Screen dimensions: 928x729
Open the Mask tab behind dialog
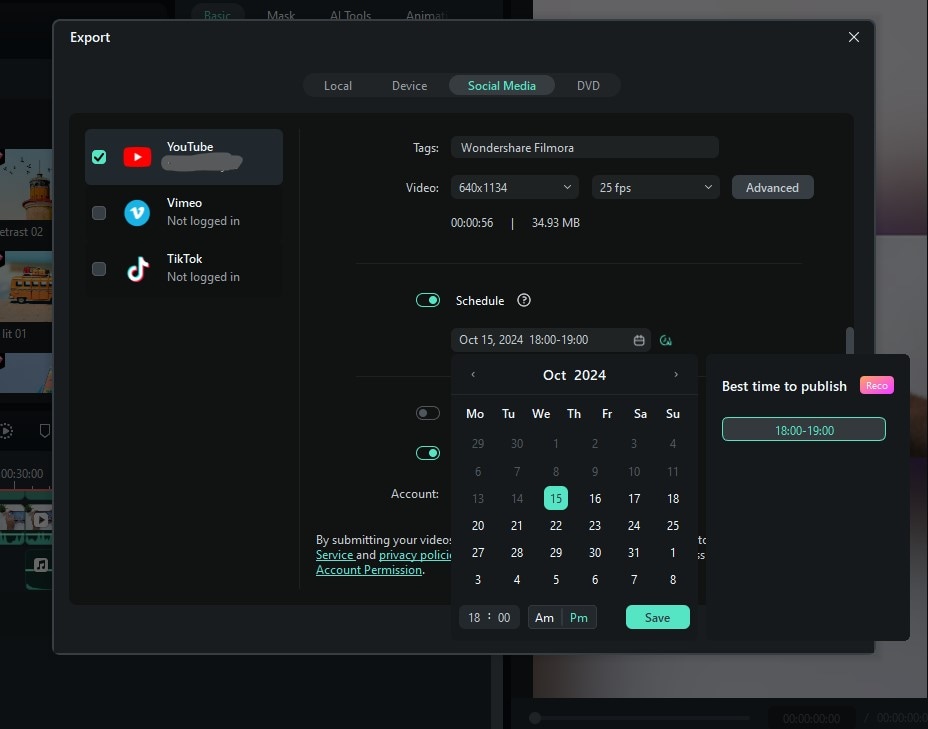[x=281, y=15]
